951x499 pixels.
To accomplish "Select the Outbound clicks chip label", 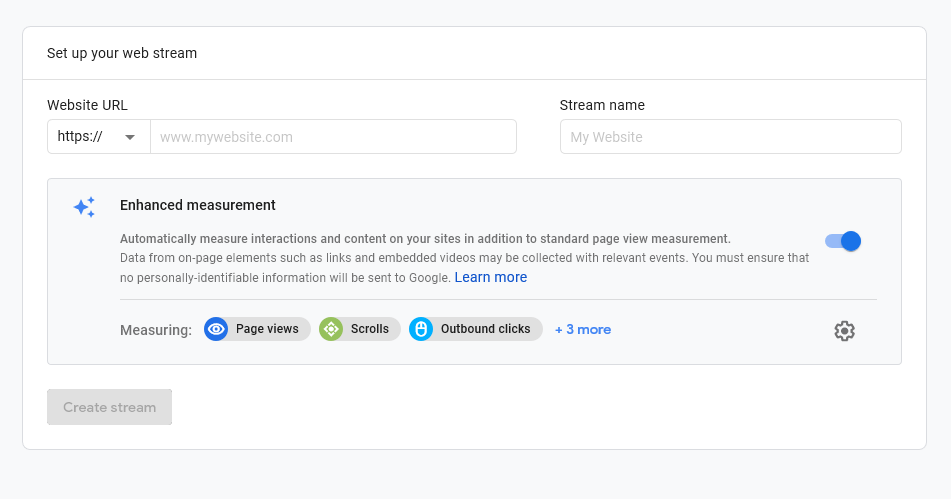I will [485, 329].
